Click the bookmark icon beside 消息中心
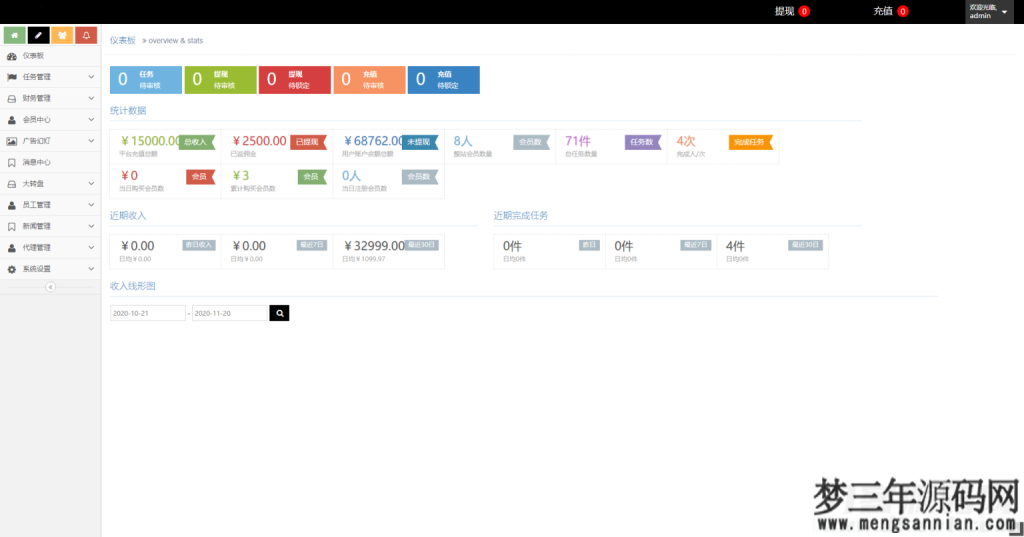1024x537 pixels. (12, 163)
